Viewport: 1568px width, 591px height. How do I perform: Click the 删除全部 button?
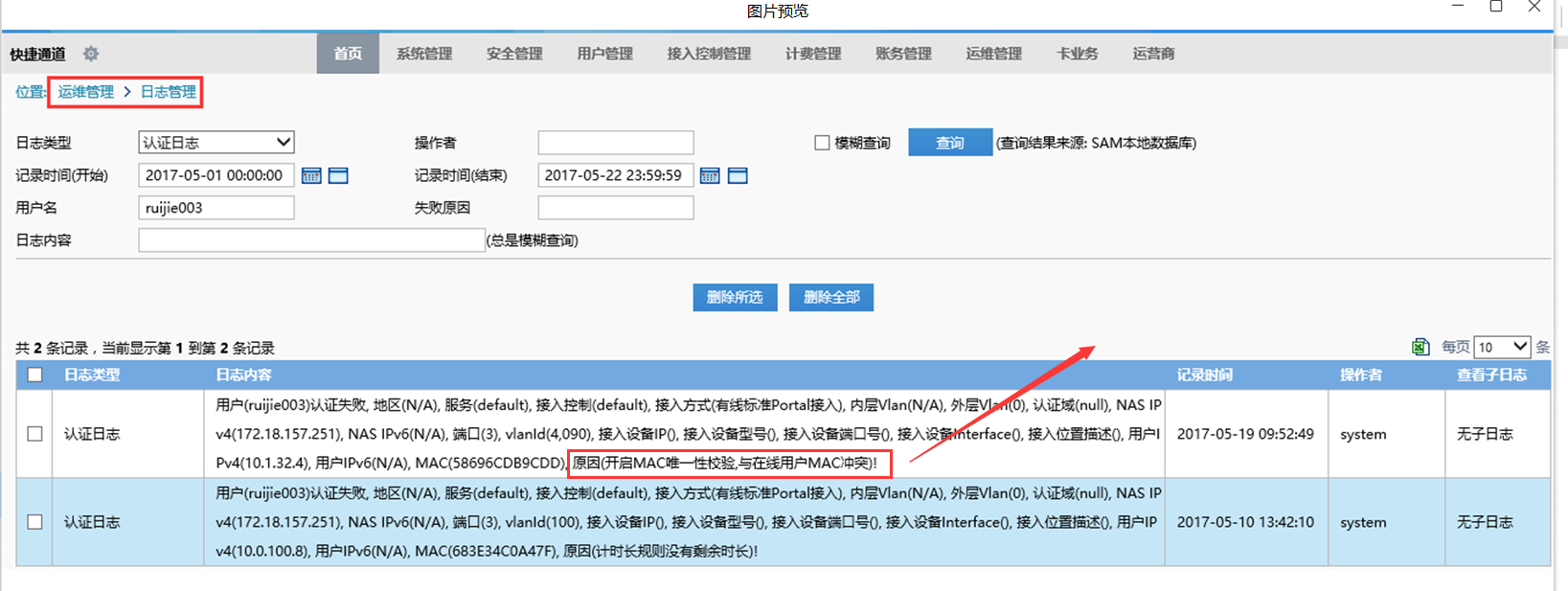[831, 297]
